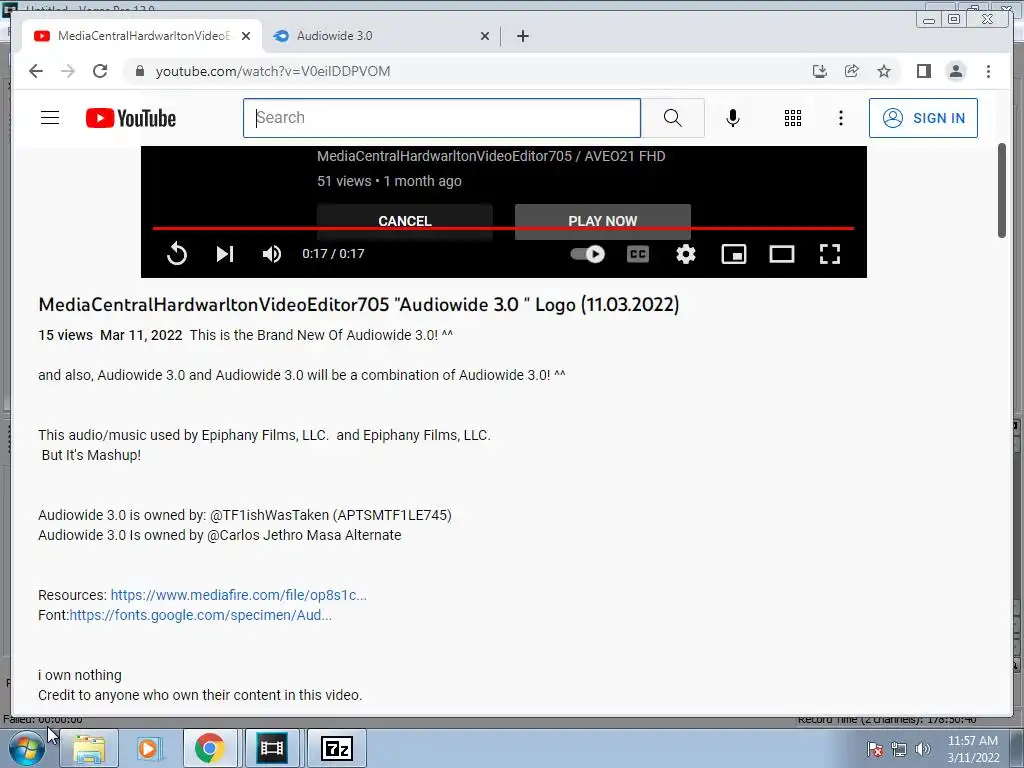Close the YouTube video tab
1024x768 pixels.
click(x=246, y=36)
